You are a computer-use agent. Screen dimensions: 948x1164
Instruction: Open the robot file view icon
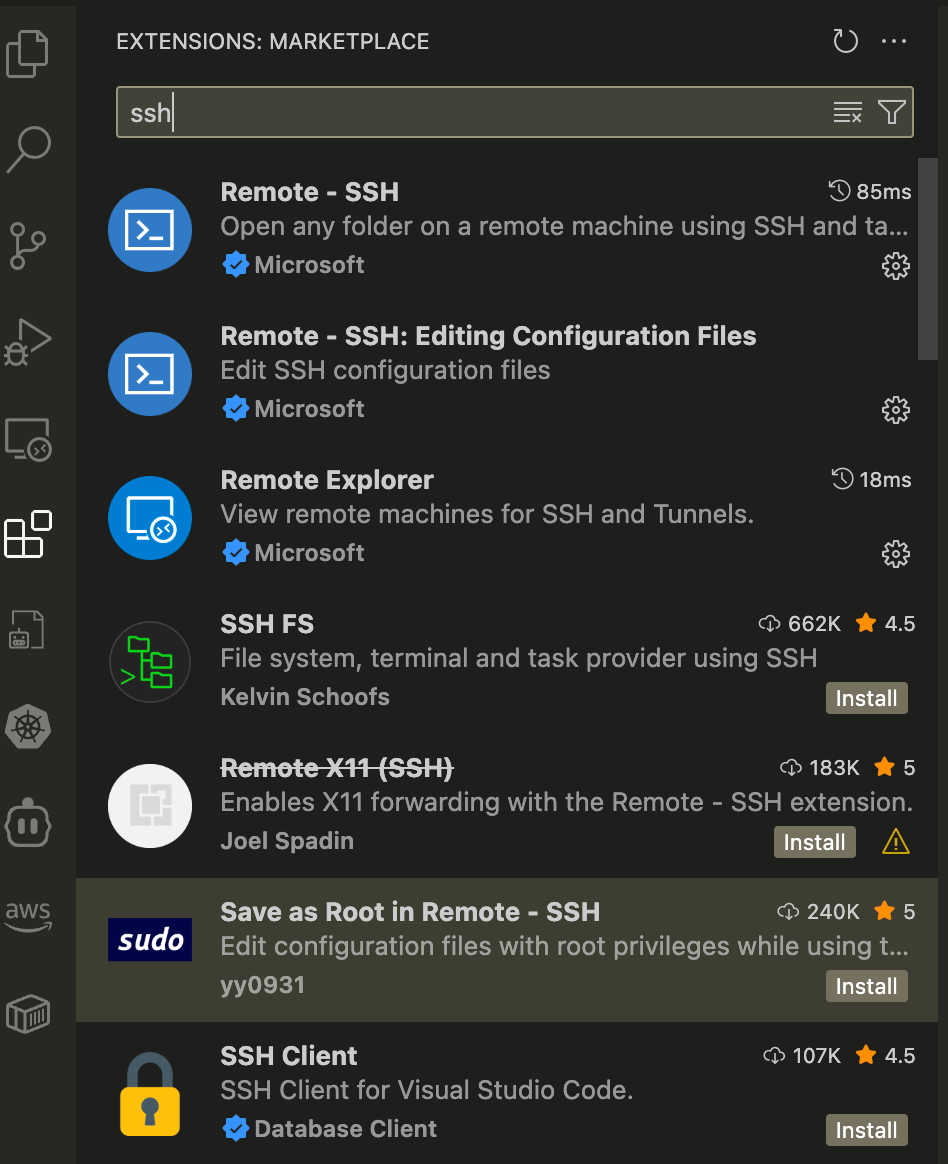pos(27,630)
